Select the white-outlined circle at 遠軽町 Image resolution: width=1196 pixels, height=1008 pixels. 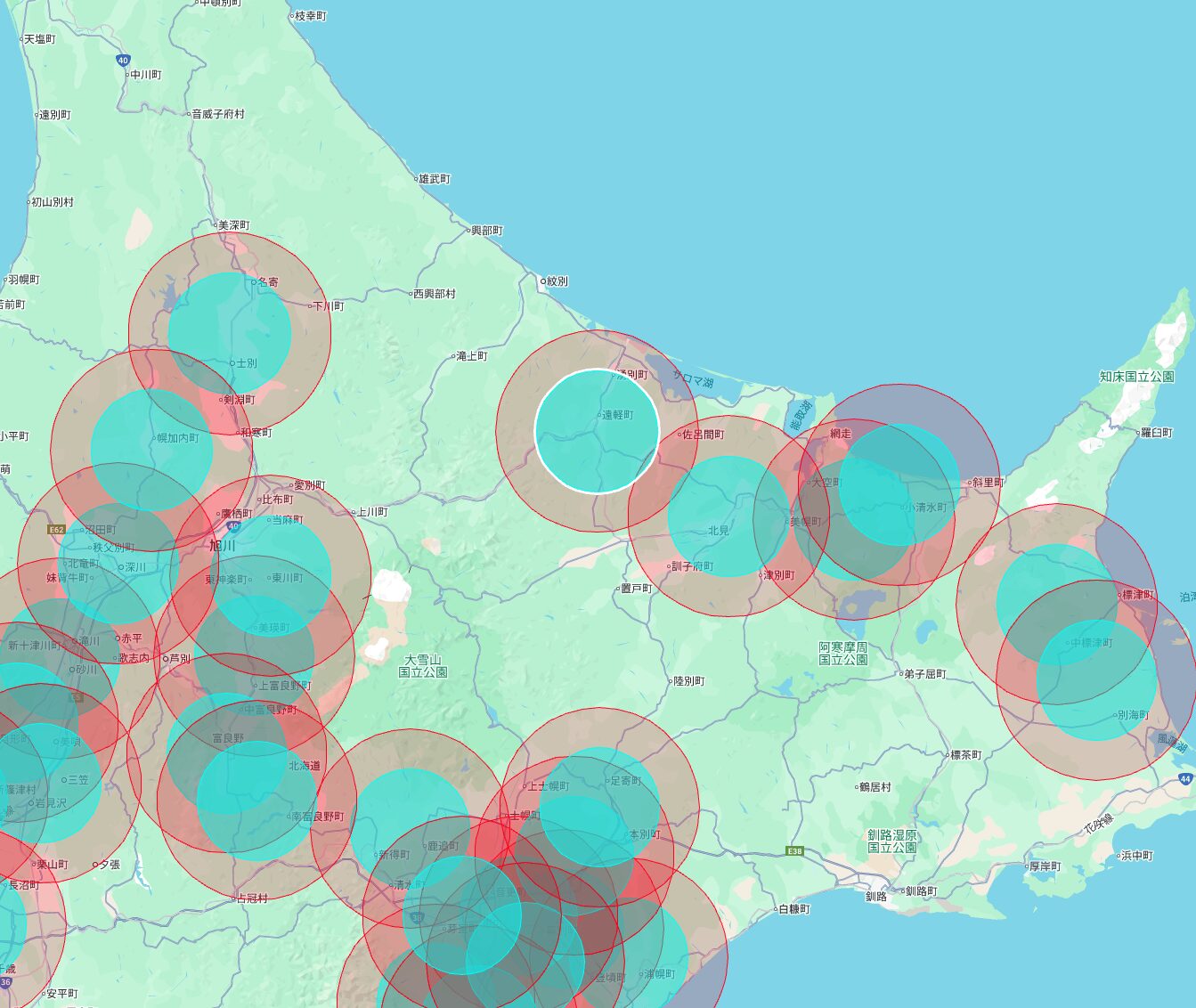coord(597,431)
